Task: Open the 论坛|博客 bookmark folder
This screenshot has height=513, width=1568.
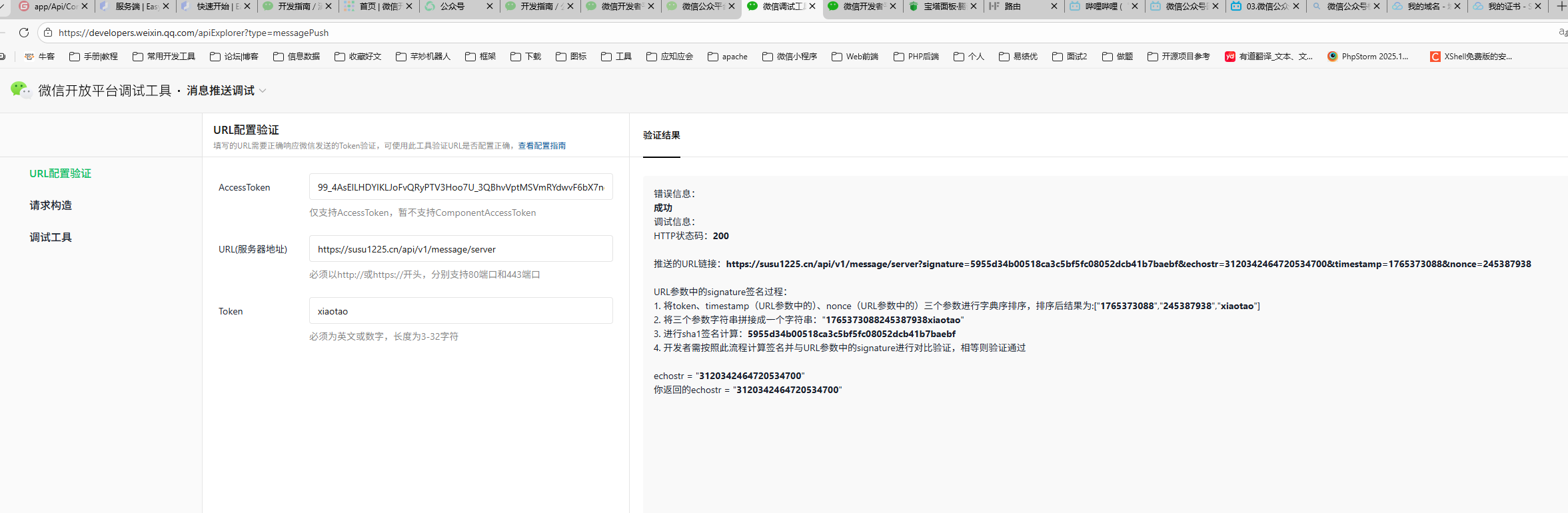Action: (234, 57)
